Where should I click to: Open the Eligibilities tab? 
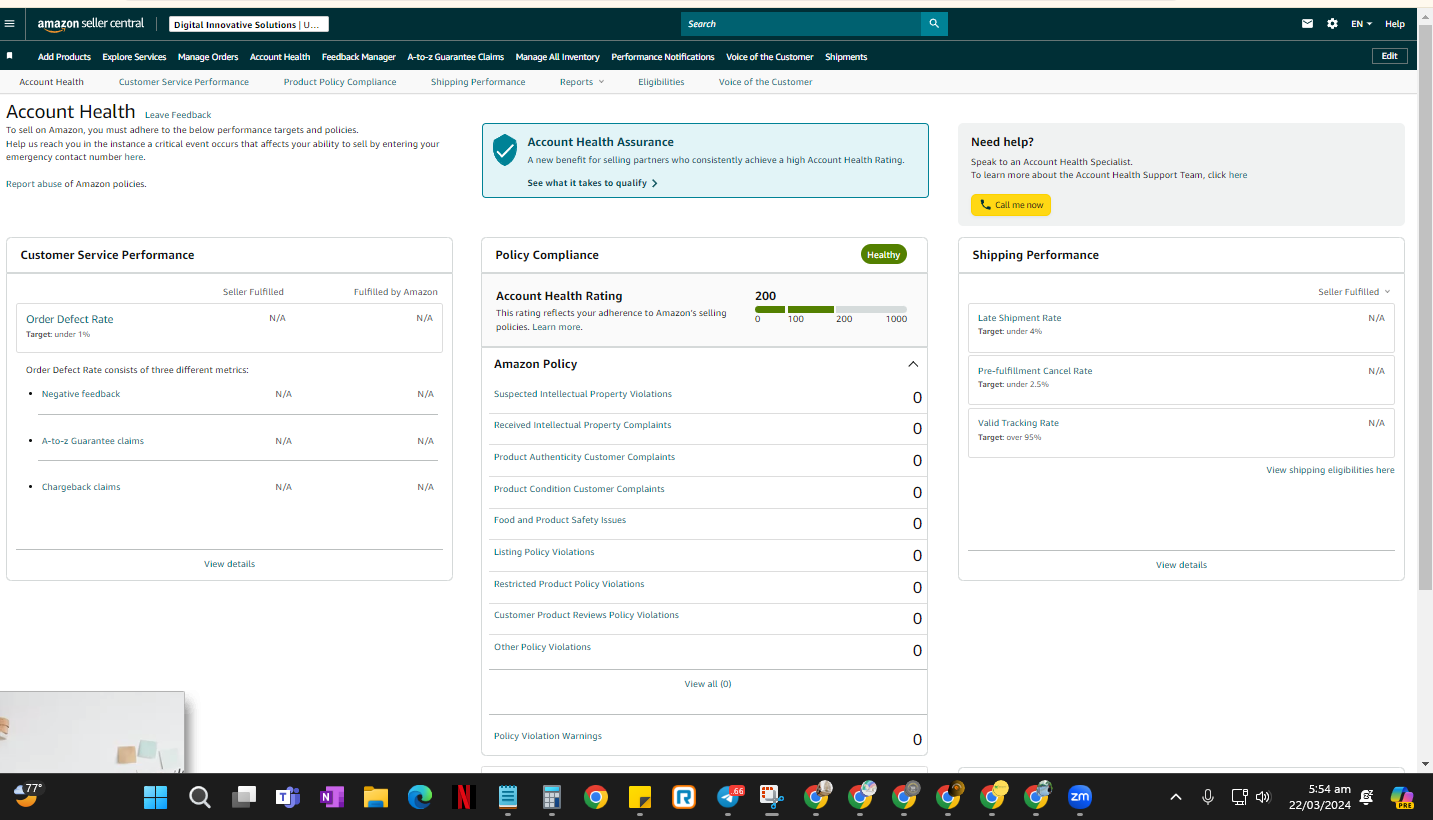coord(661,82)
